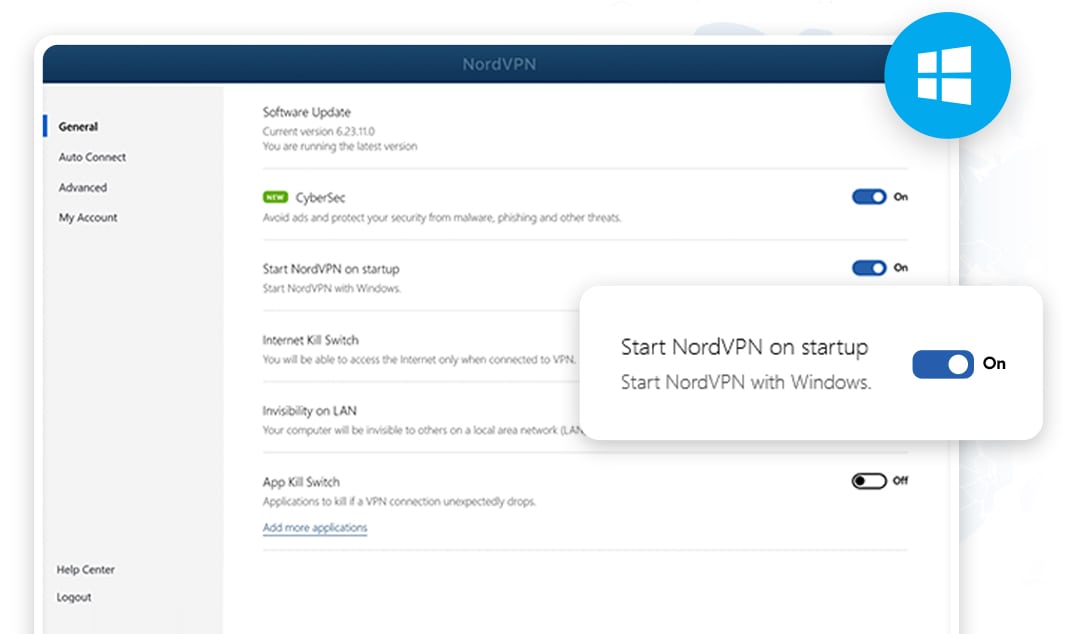Toggle the enlarged Start NordVPN on startup switch
The image size is (1070, 634).
[x=942, y=364]
